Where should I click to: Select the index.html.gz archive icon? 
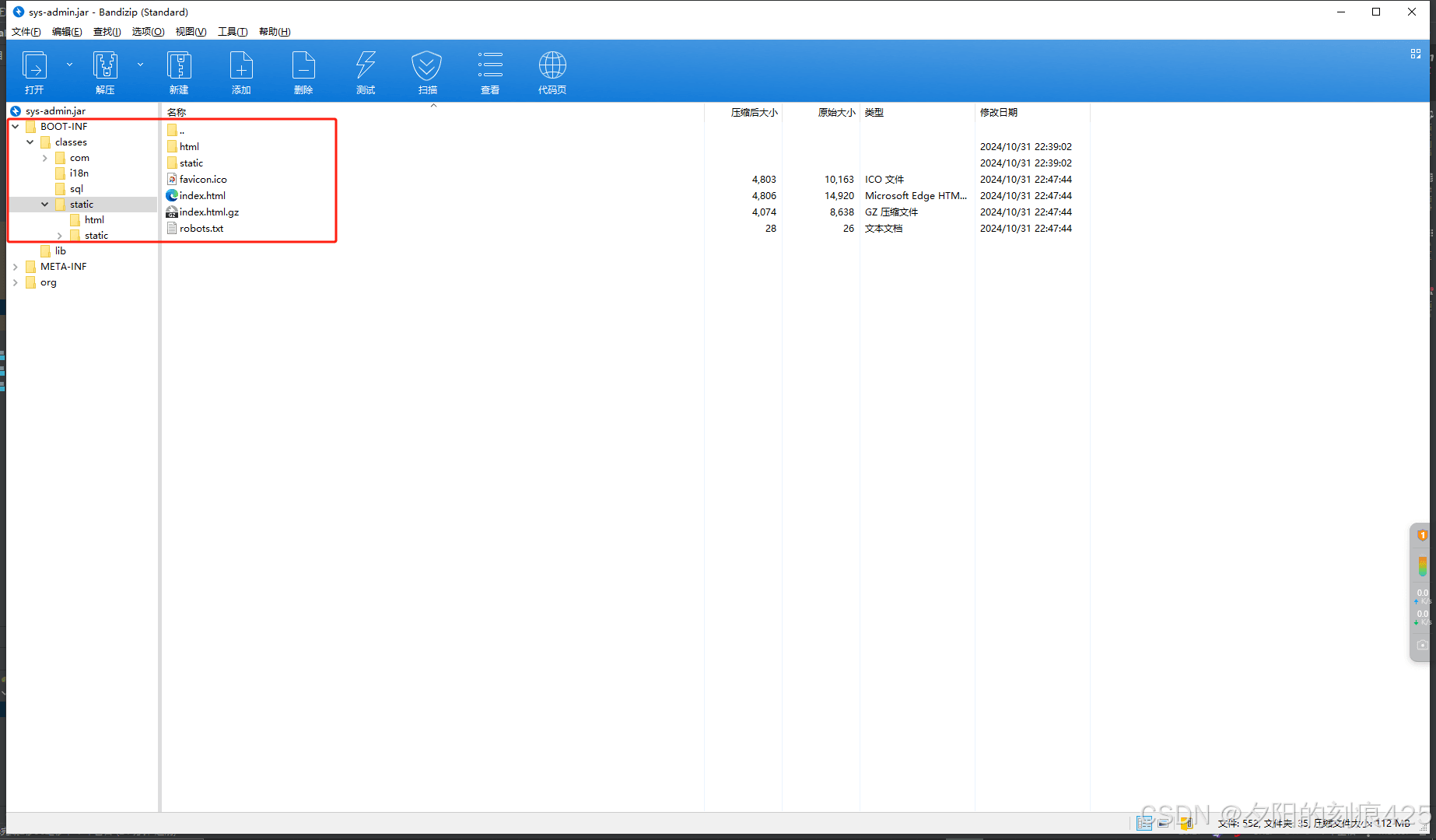pyautogui.click(x=172, y=212)
